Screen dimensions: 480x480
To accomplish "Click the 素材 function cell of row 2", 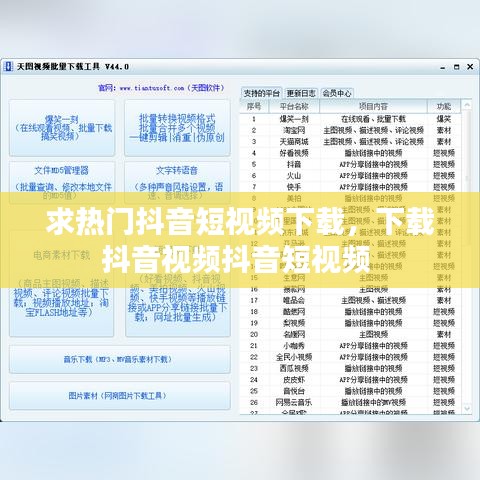I will (x=444, y=130).
